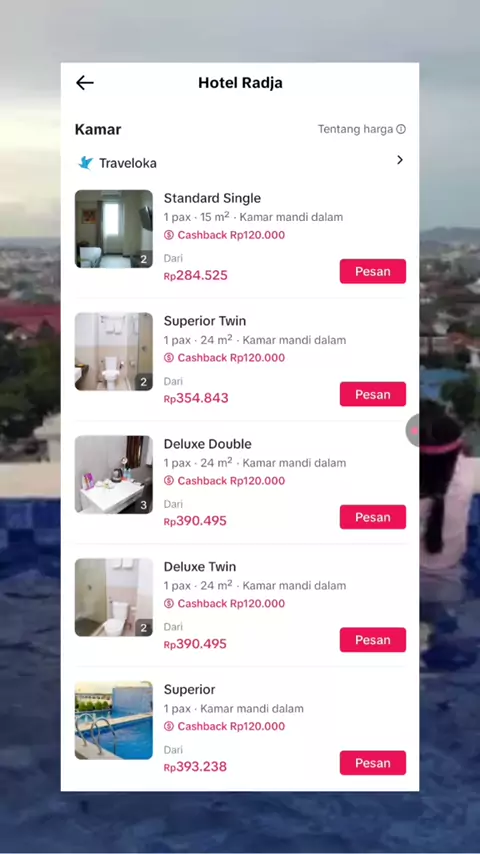Book the Deluxe Double room with Pesan
The image size is (480, 854).
tap(373, 517)
